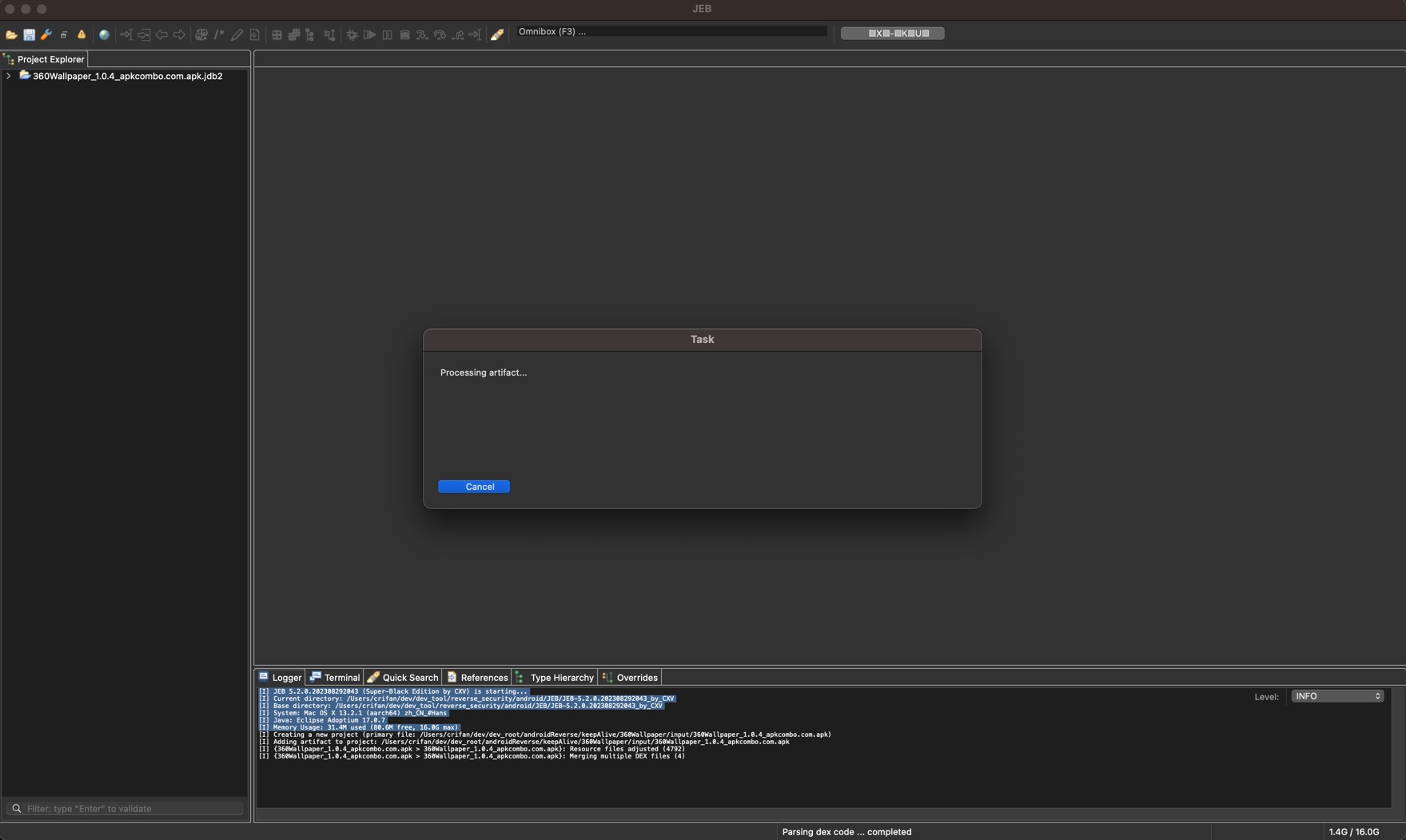This screenshot has width=1406, height=840.
Task: Cancel the processing artifact task
Action: 474,487
